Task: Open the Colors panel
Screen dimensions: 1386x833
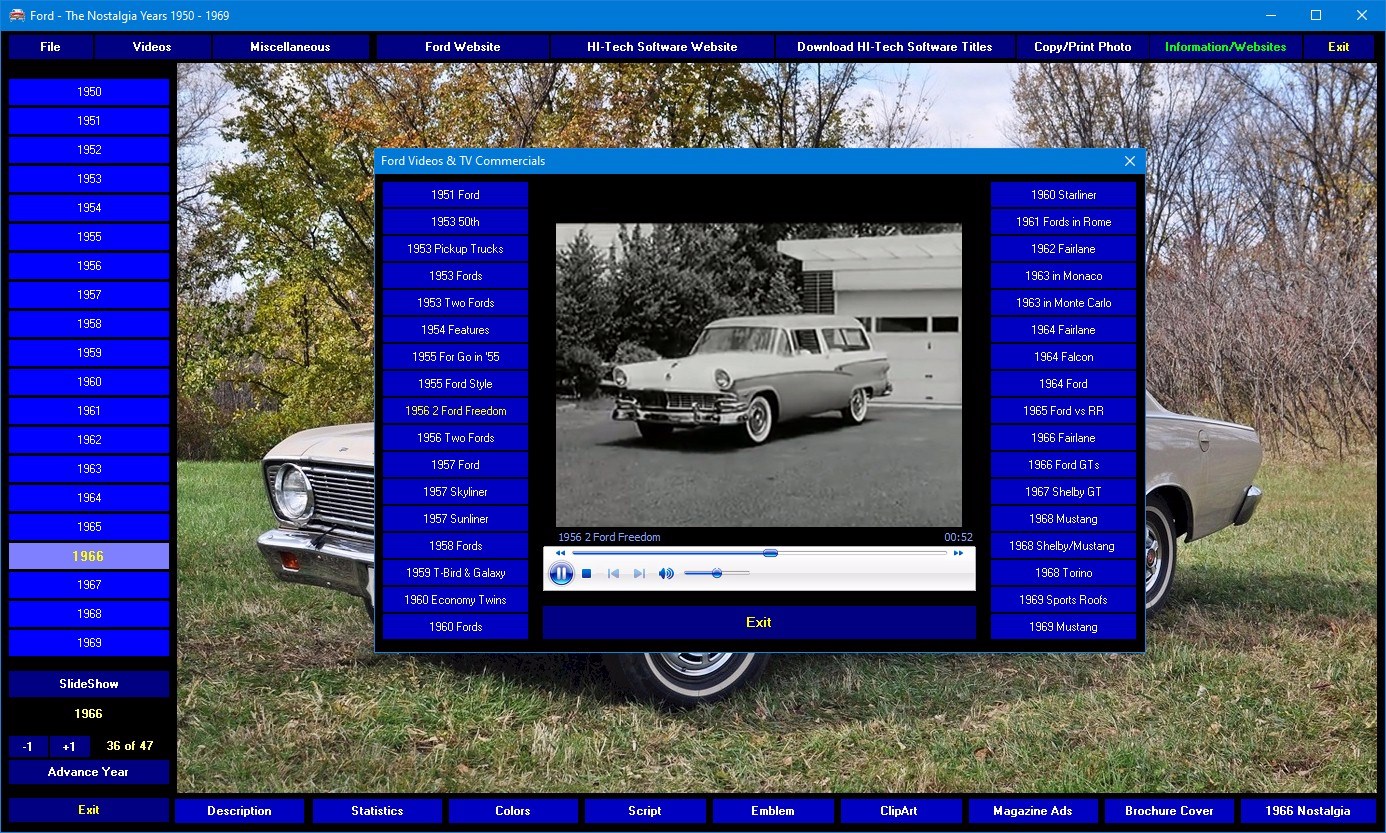Action: coord(513,811)
